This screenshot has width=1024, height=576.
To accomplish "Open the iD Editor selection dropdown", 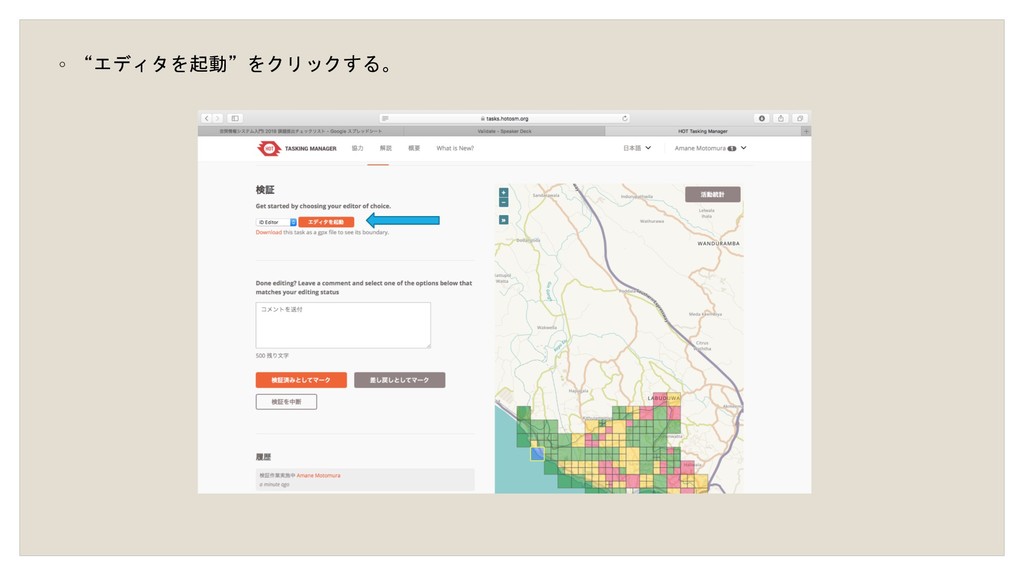I will [x=276, y=222].
